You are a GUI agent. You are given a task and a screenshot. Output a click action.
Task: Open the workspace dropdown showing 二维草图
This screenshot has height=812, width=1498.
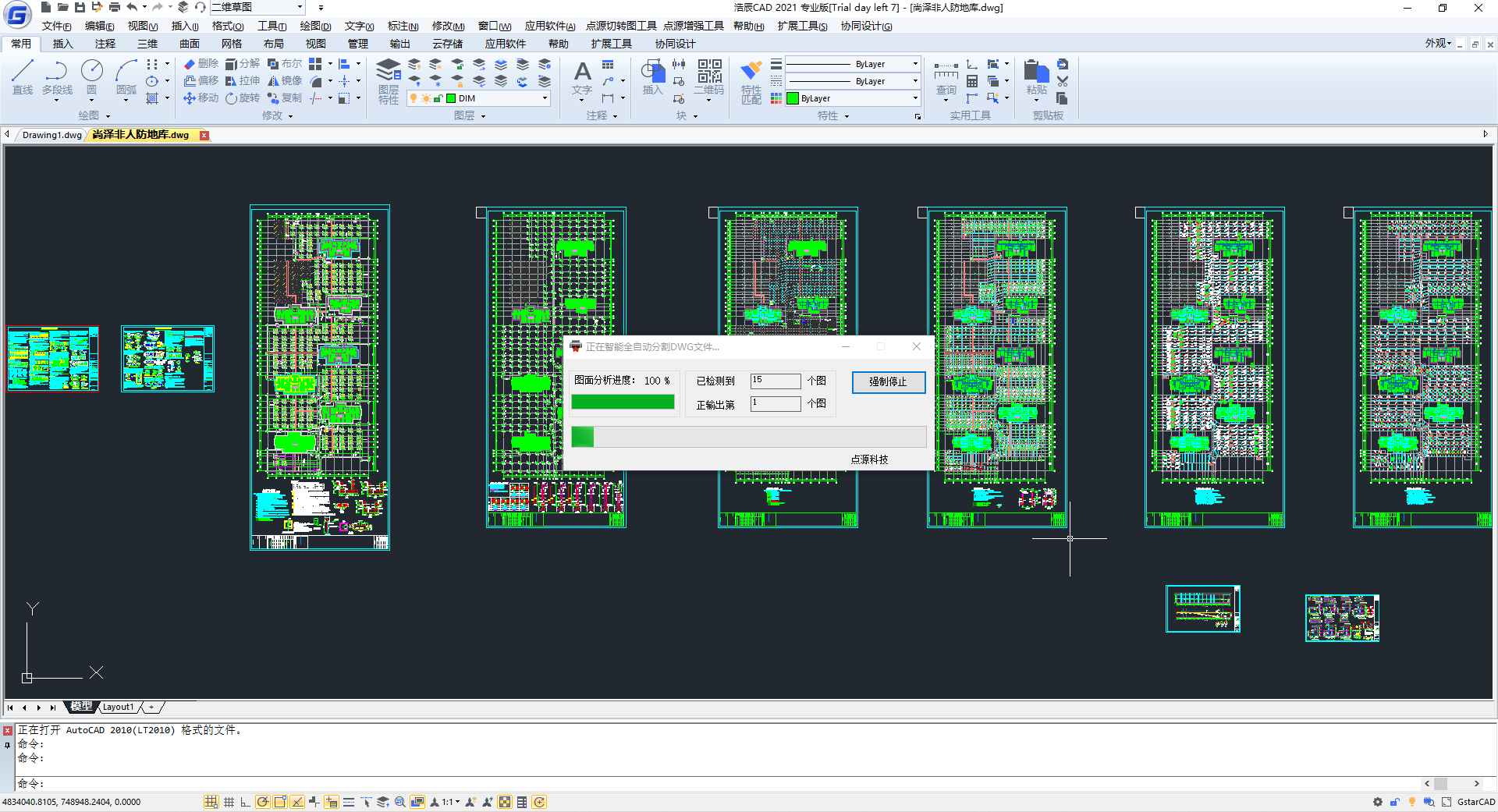coord(257,7)
